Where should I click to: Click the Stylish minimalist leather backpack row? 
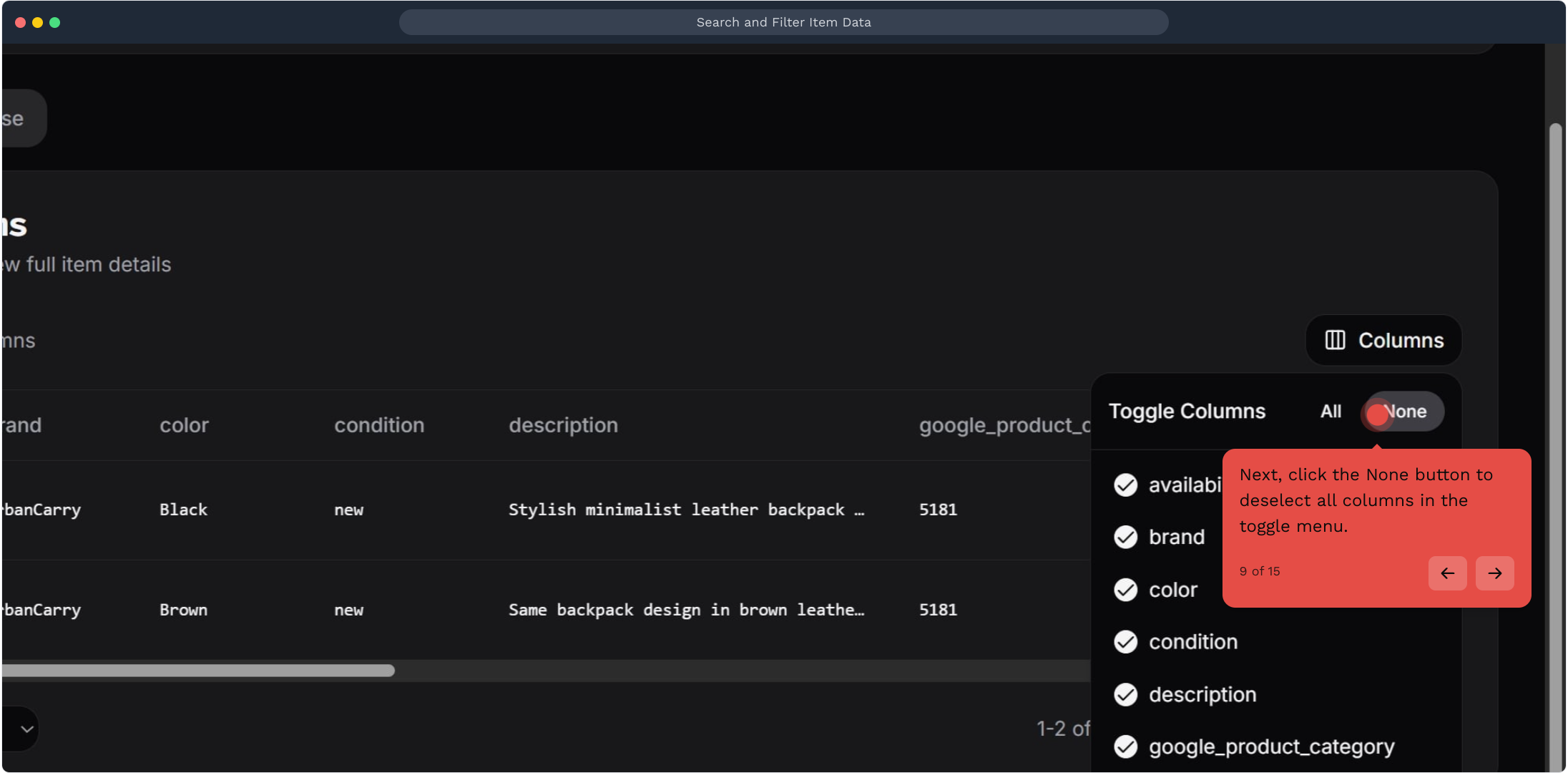(x=685, y=510)
